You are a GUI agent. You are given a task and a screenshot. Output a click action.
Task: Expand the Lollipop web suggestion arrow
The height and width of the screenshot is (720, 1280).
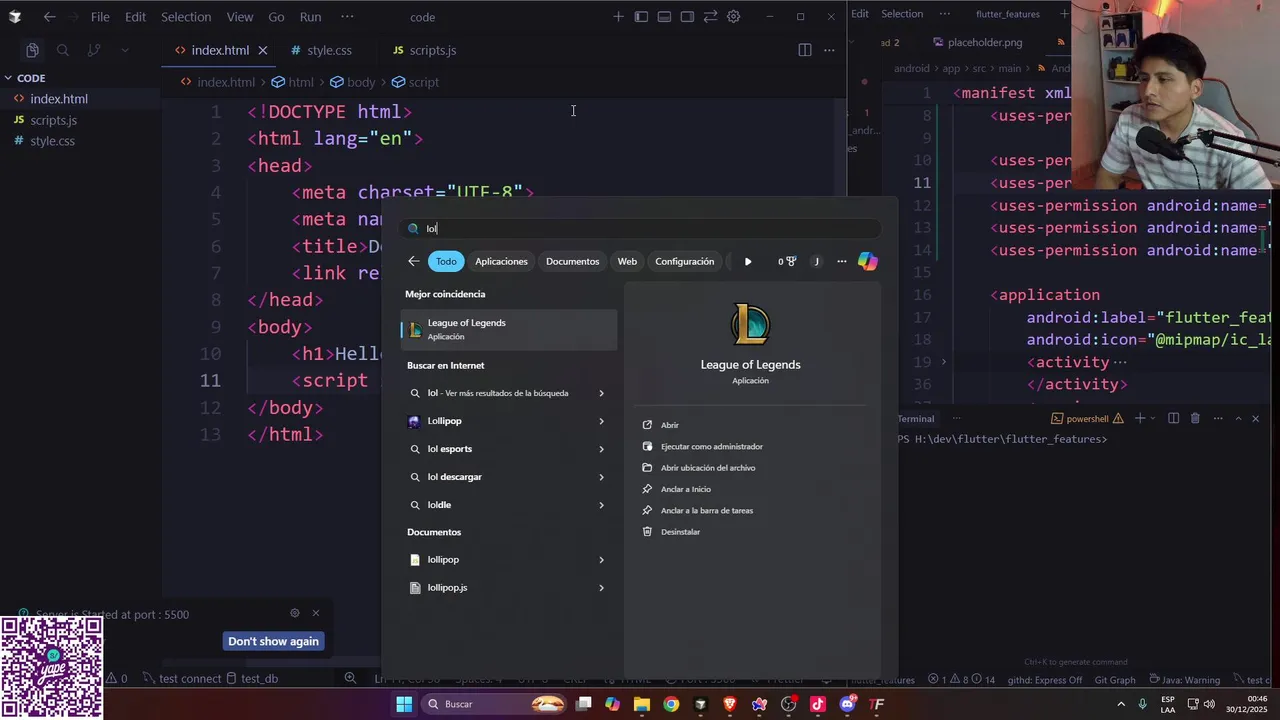click(x=601, y=421)
